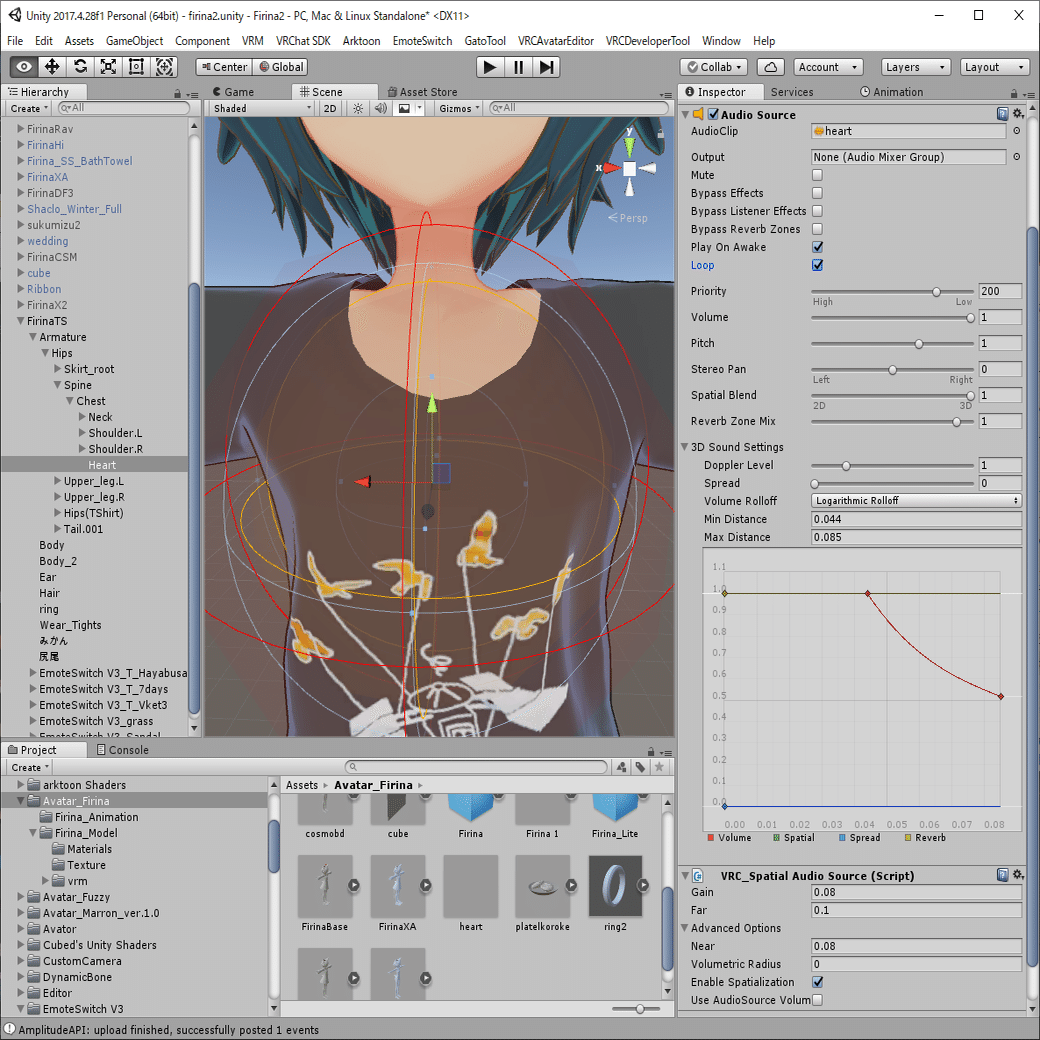Toggle Inspector panel lock icon
The image size is (1040, 1040).
[x=1013, y=94]
